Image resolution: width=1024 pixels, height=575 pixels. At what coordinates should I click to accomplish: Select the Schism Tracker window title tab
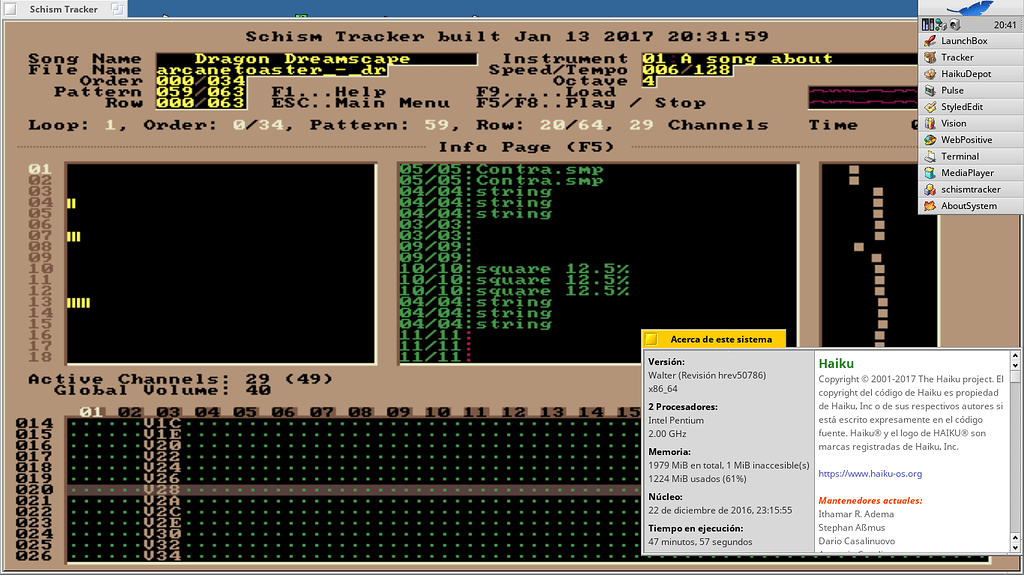point(63,9)
